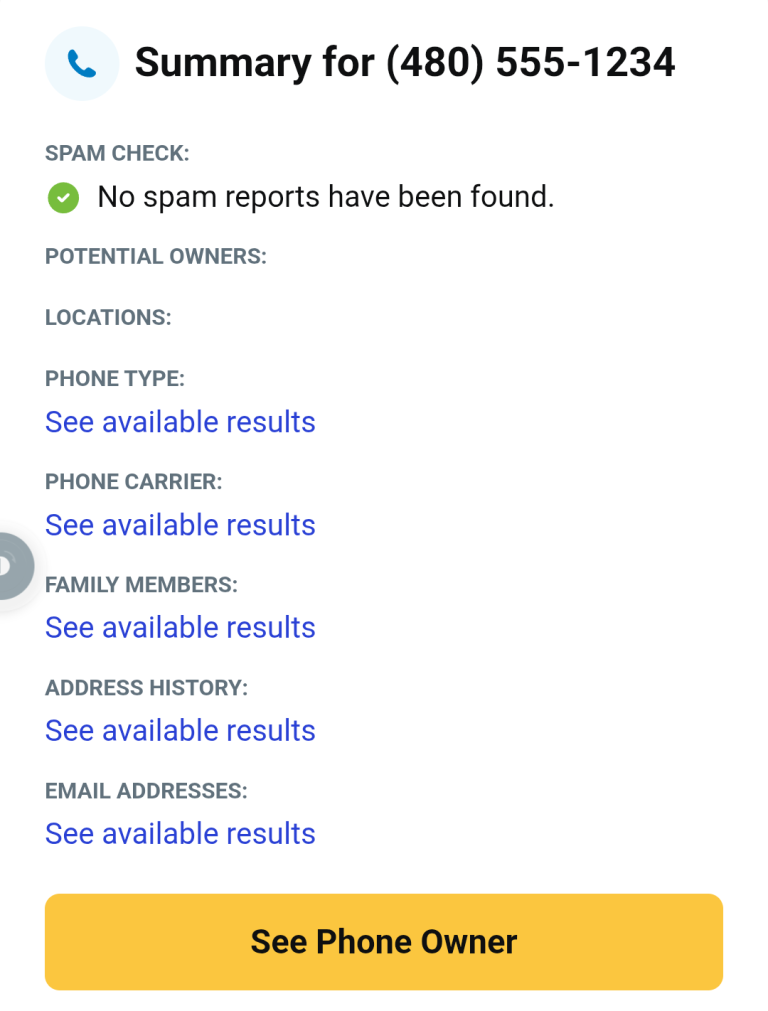
Task: Click the ADDRESS HISTORY label
Action: click(x=146, y=687)
